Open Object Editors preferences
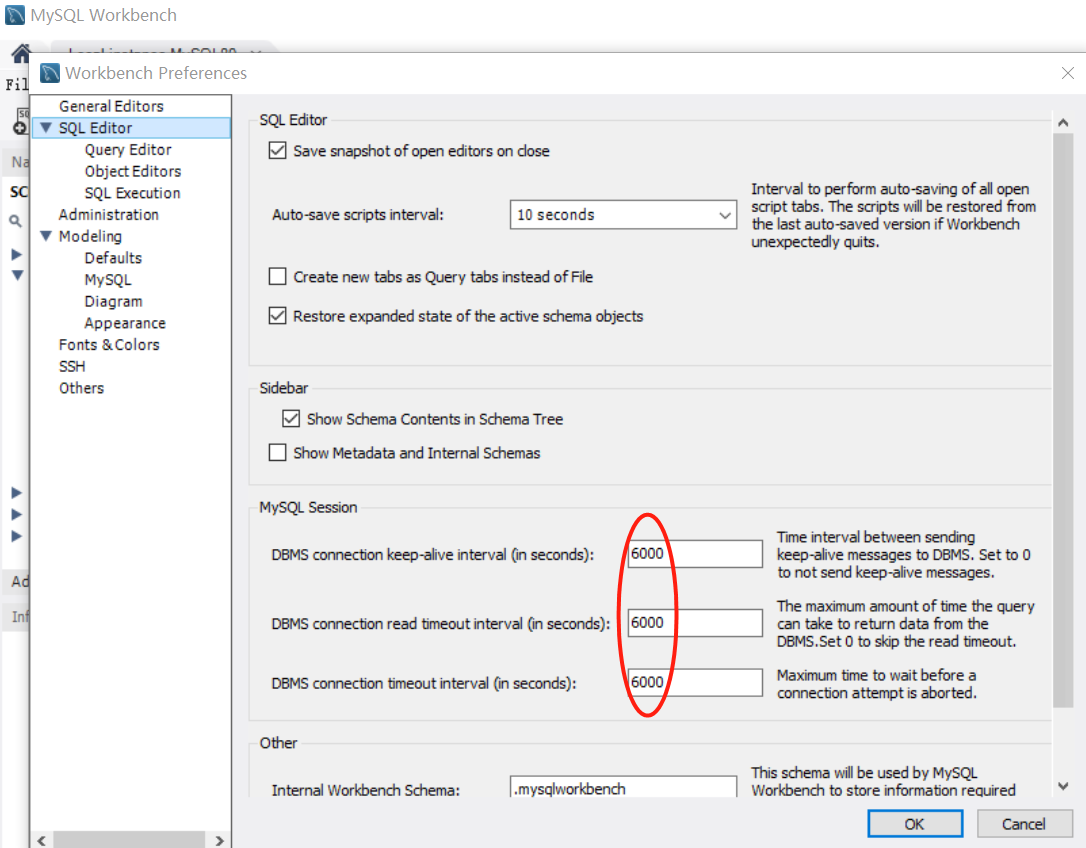This screenshot has height=848, width=1086. 132,171
